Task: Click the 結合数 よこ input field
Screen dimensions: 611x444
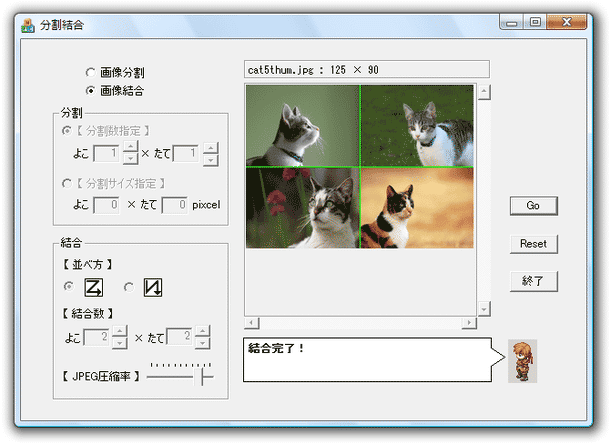Action: 96,337
